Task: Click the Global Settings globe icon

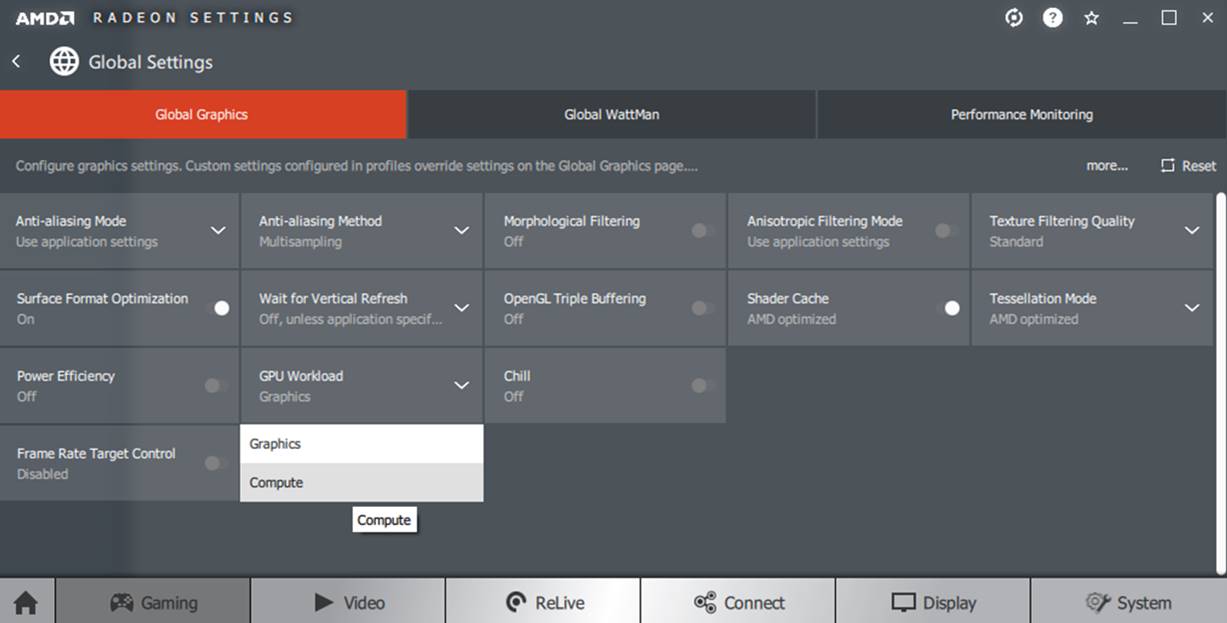Action: click(x=65, y=62)
